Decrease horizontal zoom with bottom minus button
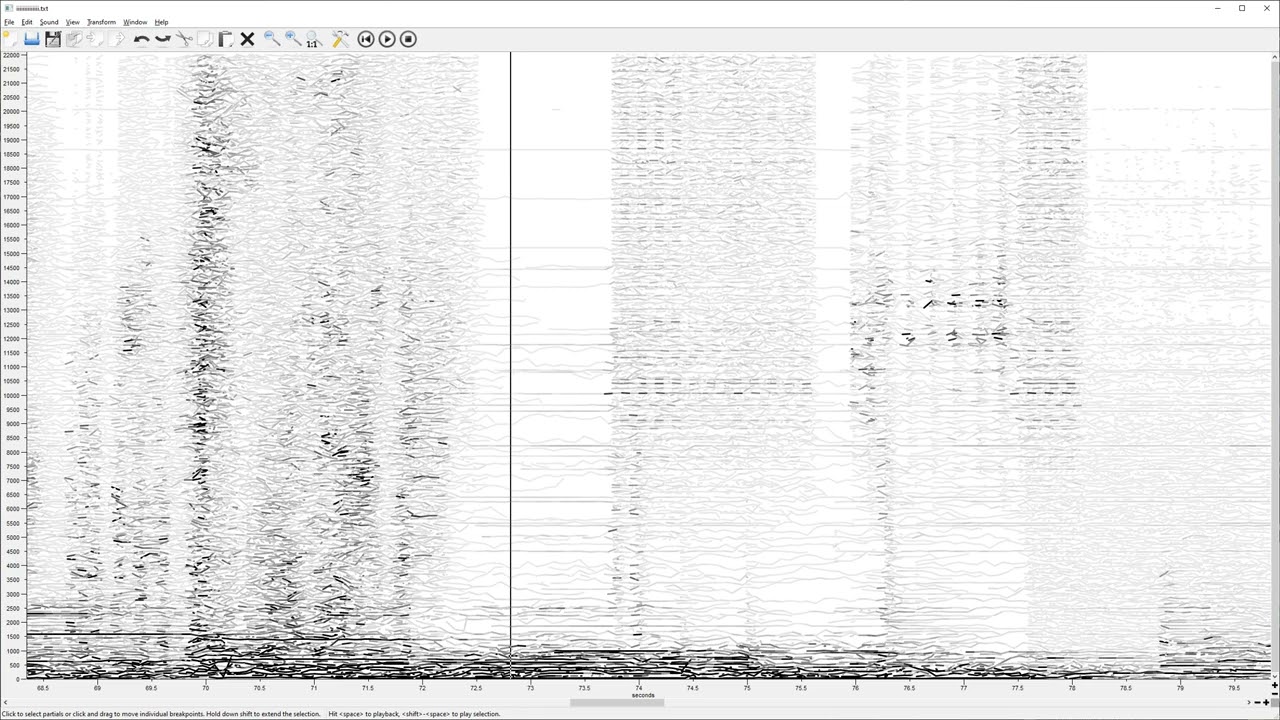 point(1257,702)
